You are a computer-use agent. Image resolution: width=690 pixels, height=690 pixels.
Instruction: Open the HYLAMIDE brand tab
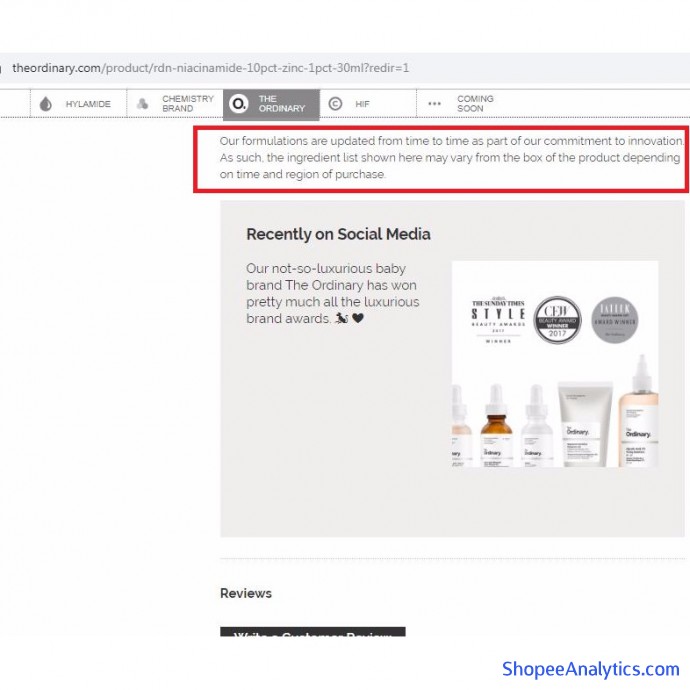point(88,104)
